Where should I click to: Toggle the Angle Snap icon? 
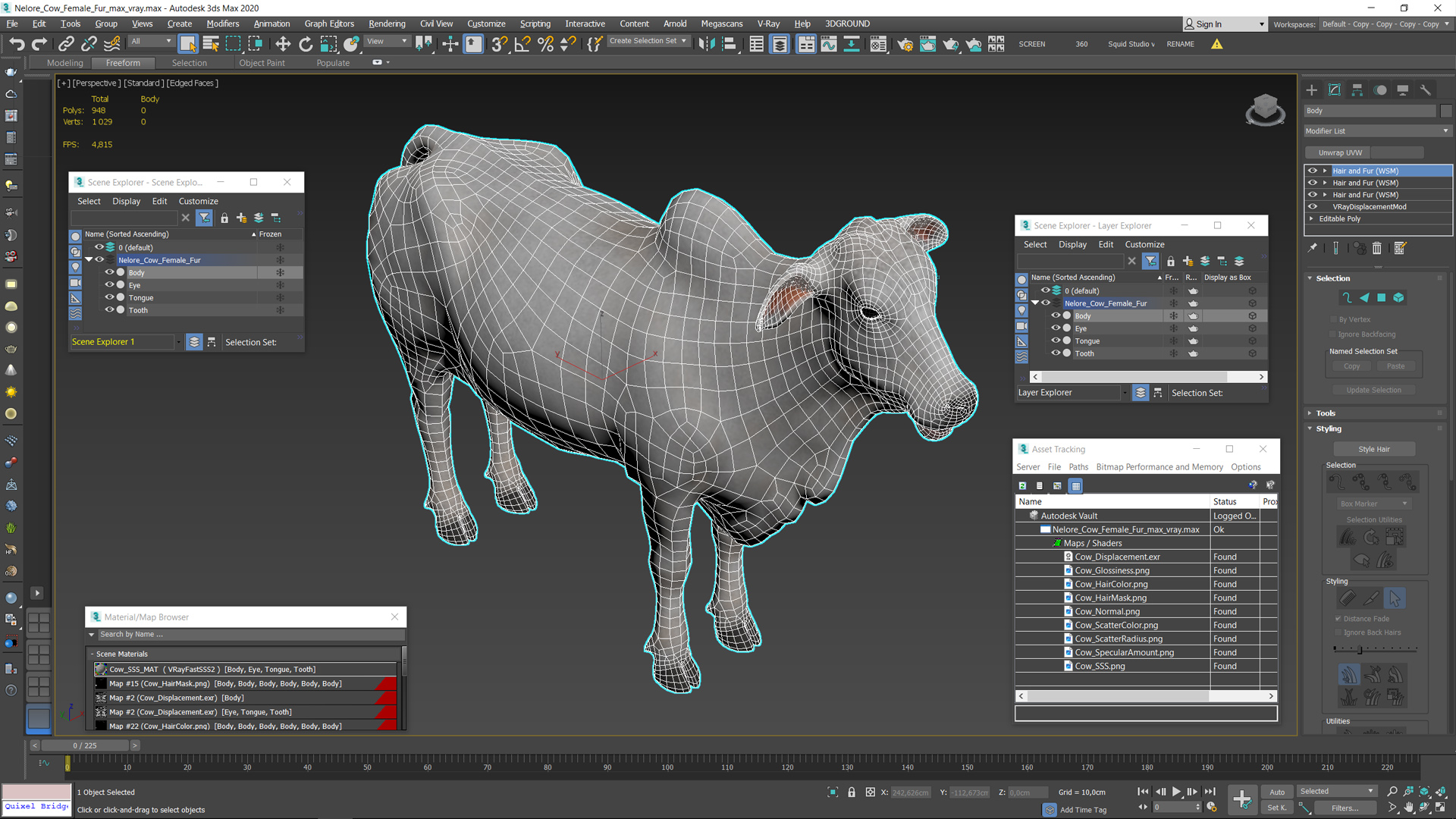pyautogui.click(x=522, y=44)
